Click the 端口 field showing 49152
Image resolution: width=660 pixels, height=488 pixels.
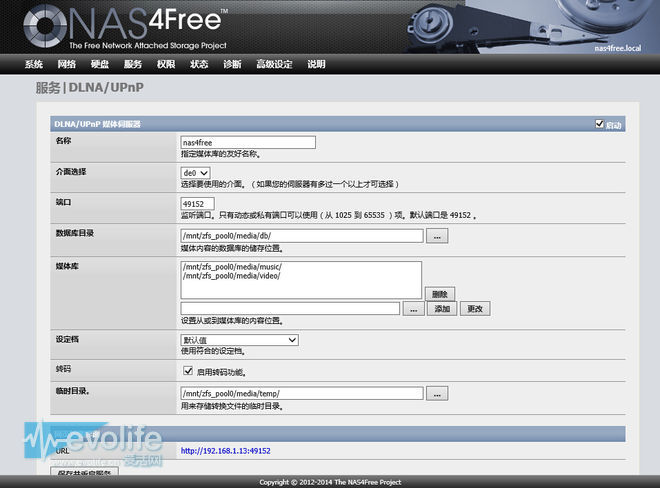(x=197, y=204)
